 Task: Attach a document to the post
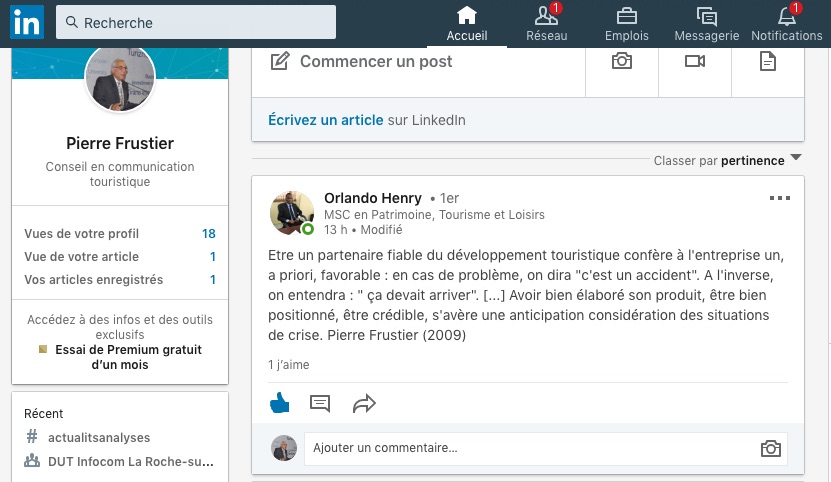click(x=768, y=61)
